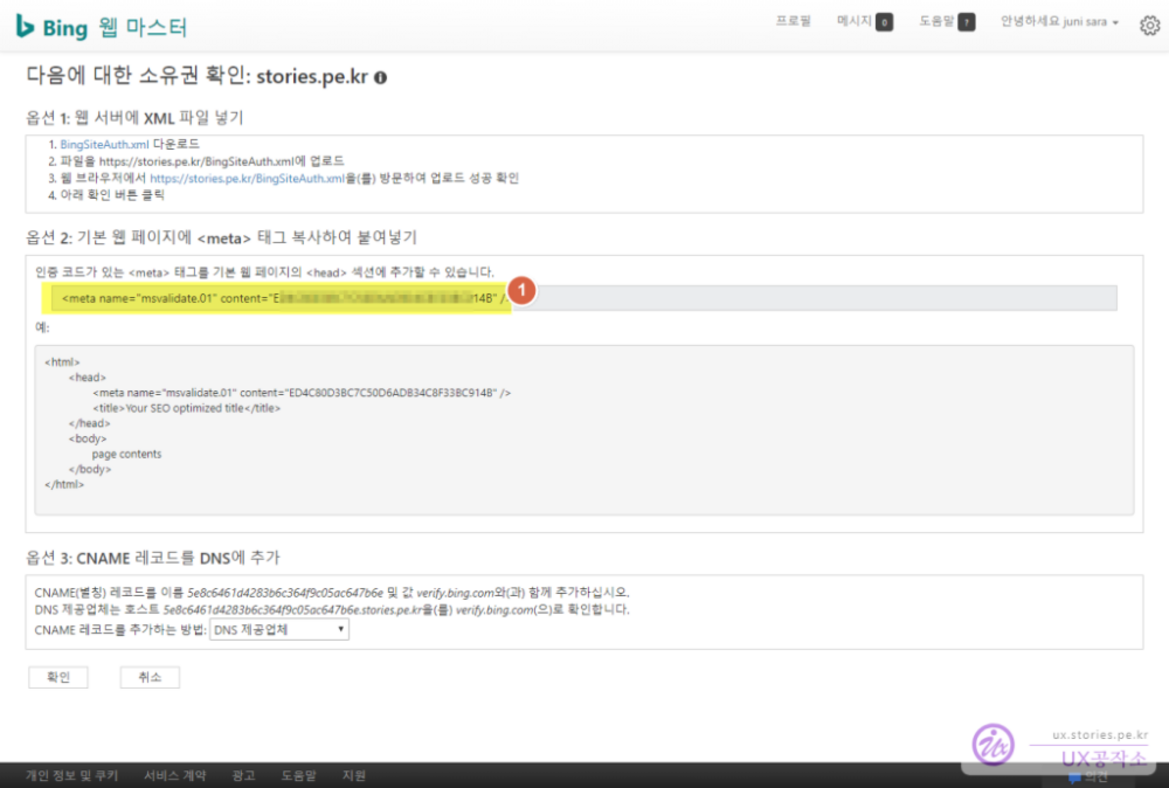Open the 프로필 menu item
The height and width of the screenshot is (788, 1169).
[793, 22]
